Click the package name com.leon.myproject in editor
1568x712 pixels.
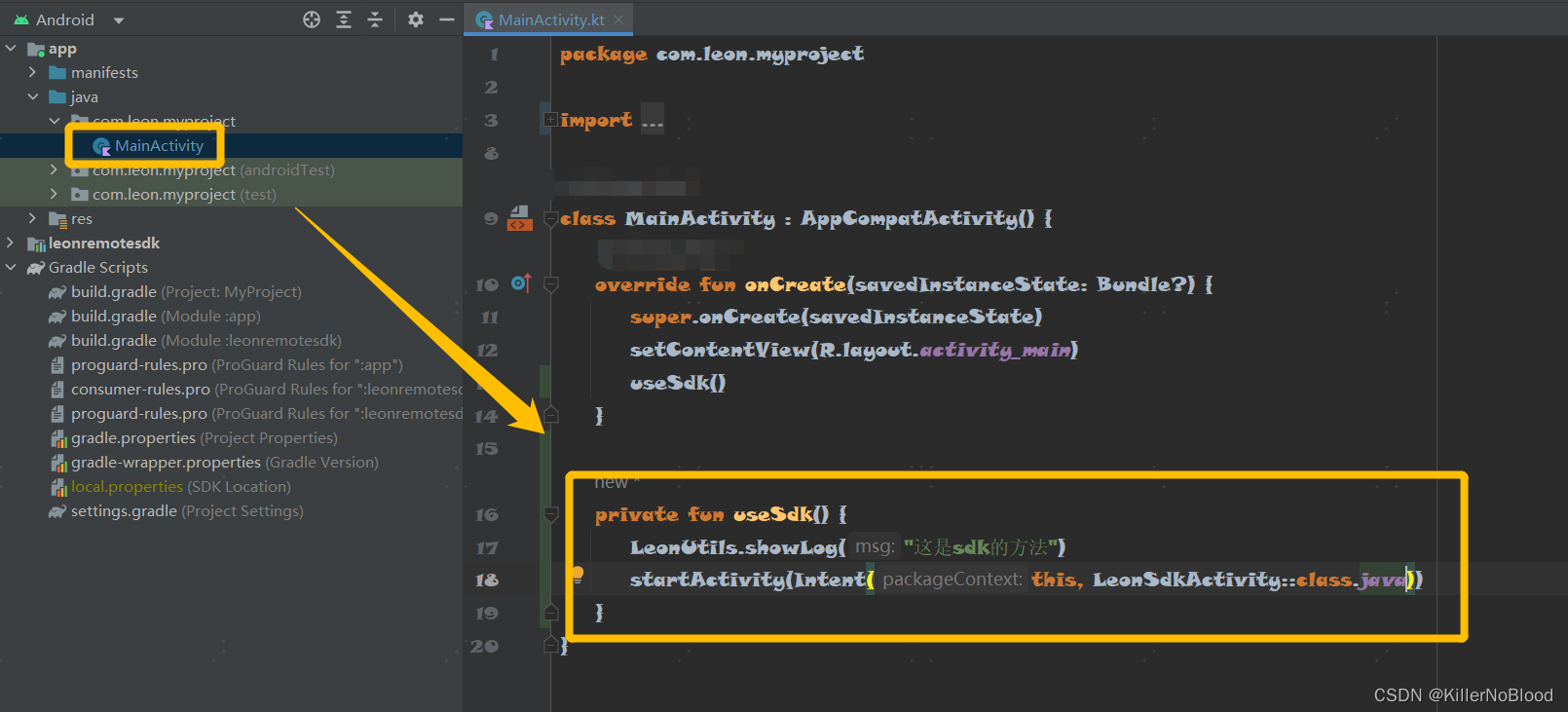[760, 54]
